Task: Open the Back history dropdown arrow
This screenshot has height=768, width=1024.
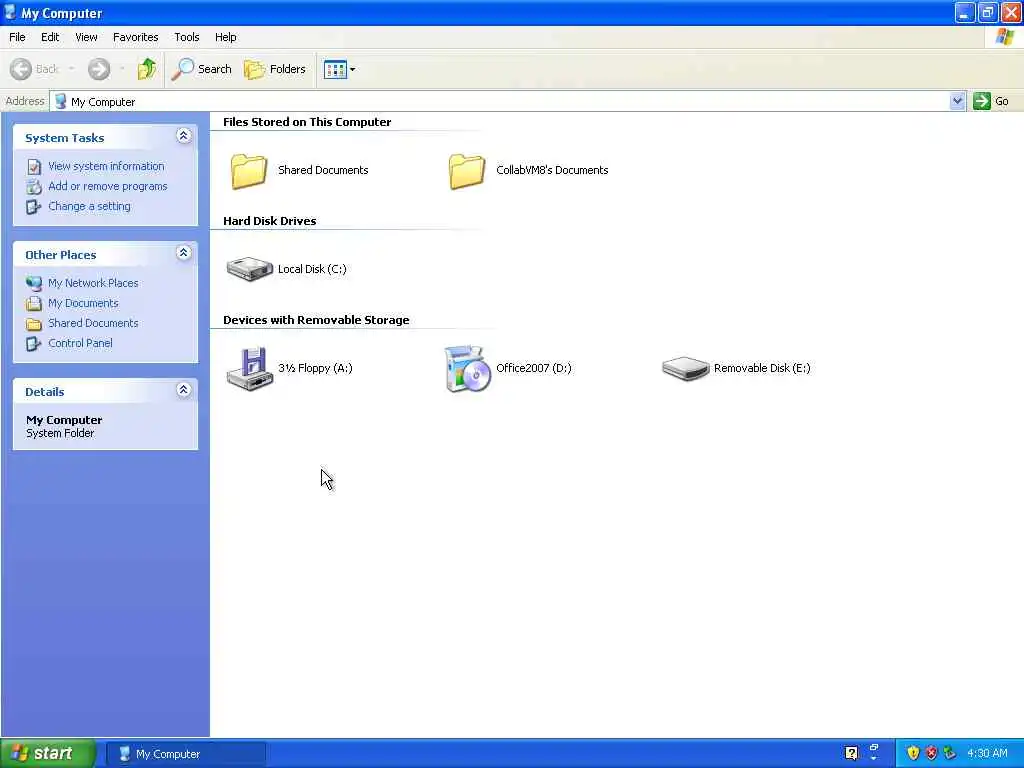Action: 71,69
